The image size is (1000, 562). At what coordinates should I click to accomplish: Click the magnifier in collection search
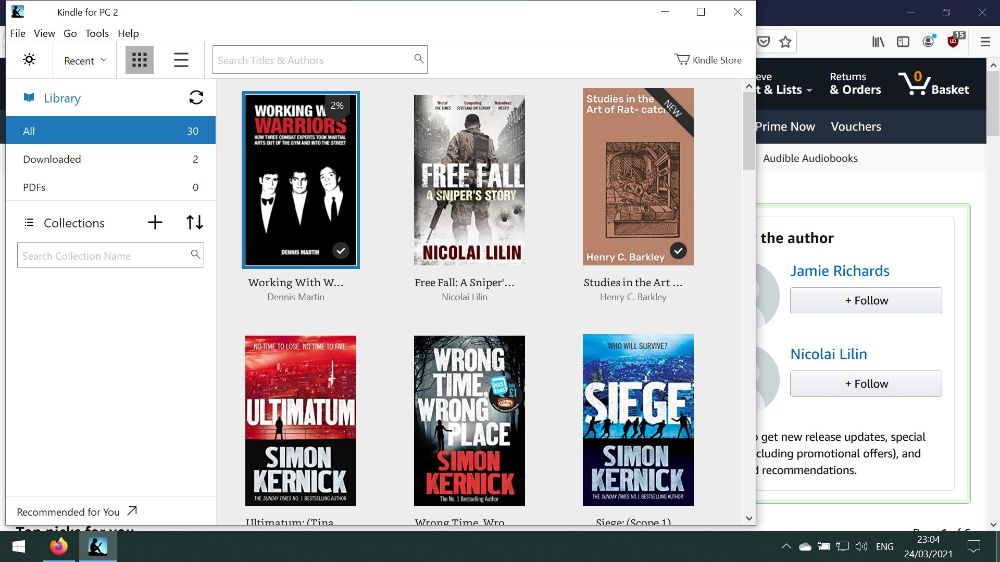[x=196, y=255]
